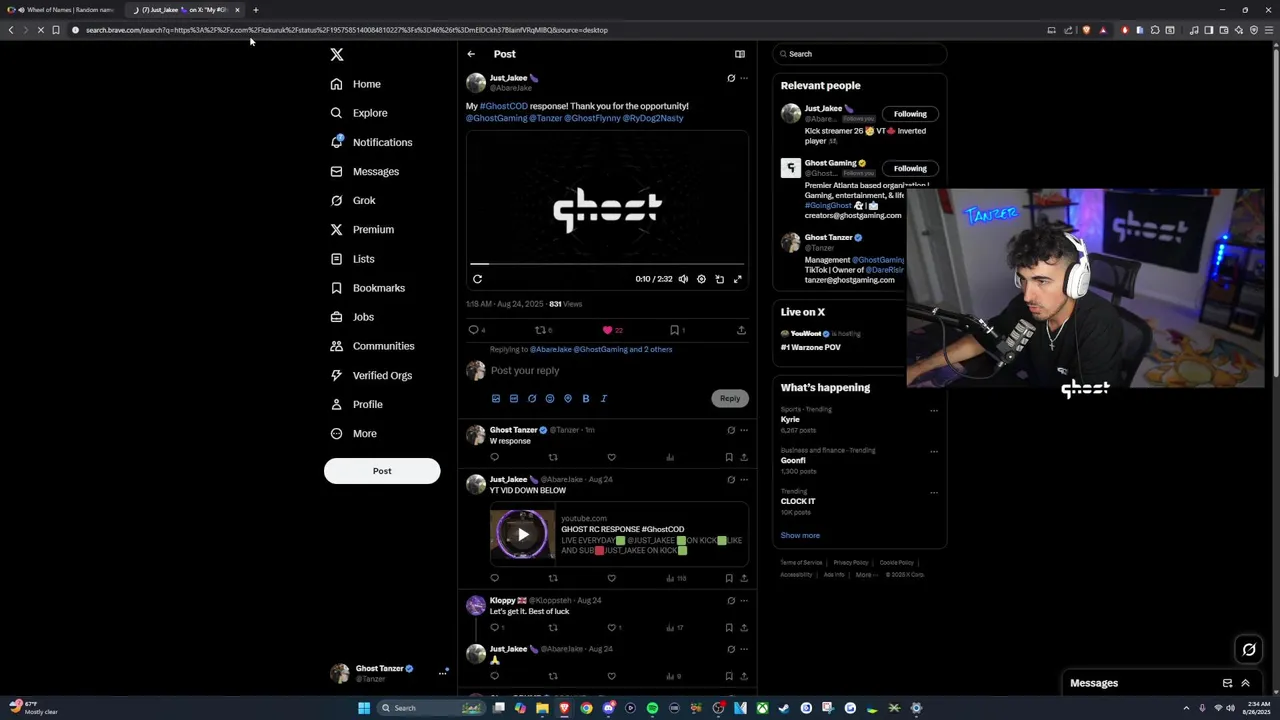Go back using the Post header arrow
The image size is (1280, 720).
pyautogui.click(x=471, y=54)
